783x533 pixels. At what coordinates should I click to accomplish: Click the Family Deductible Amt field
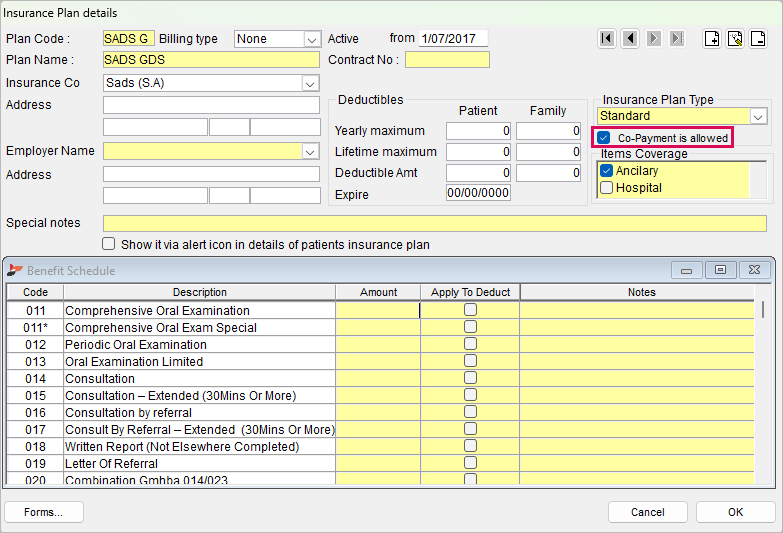548,173
